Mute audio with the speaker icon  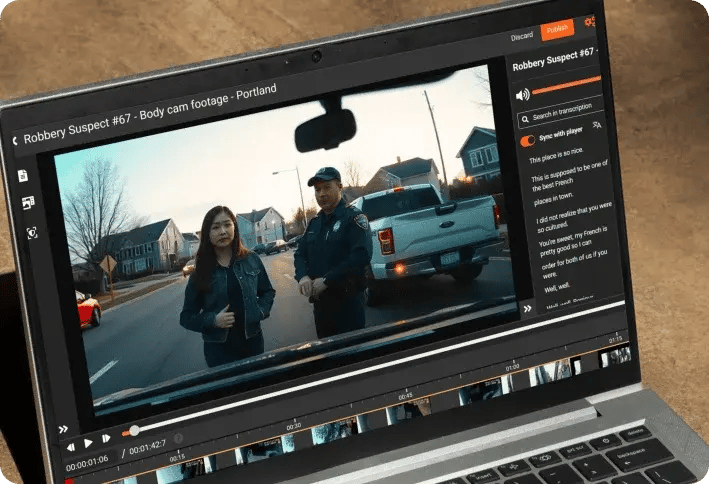tap(522, 95)
